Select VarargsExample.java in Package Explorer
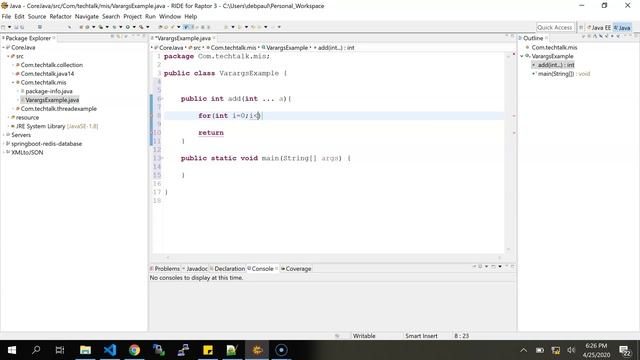The height and width of the screenshot is (360, 640). point(52,100)
